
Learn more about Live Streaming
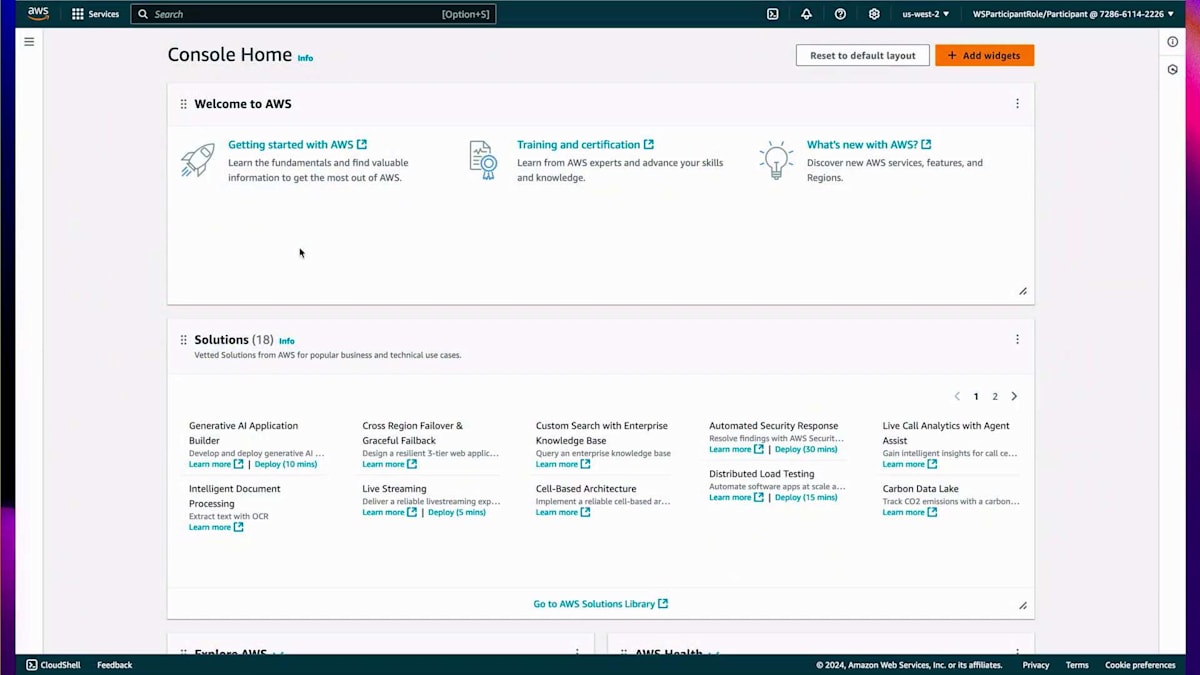(x=389, y=512)
